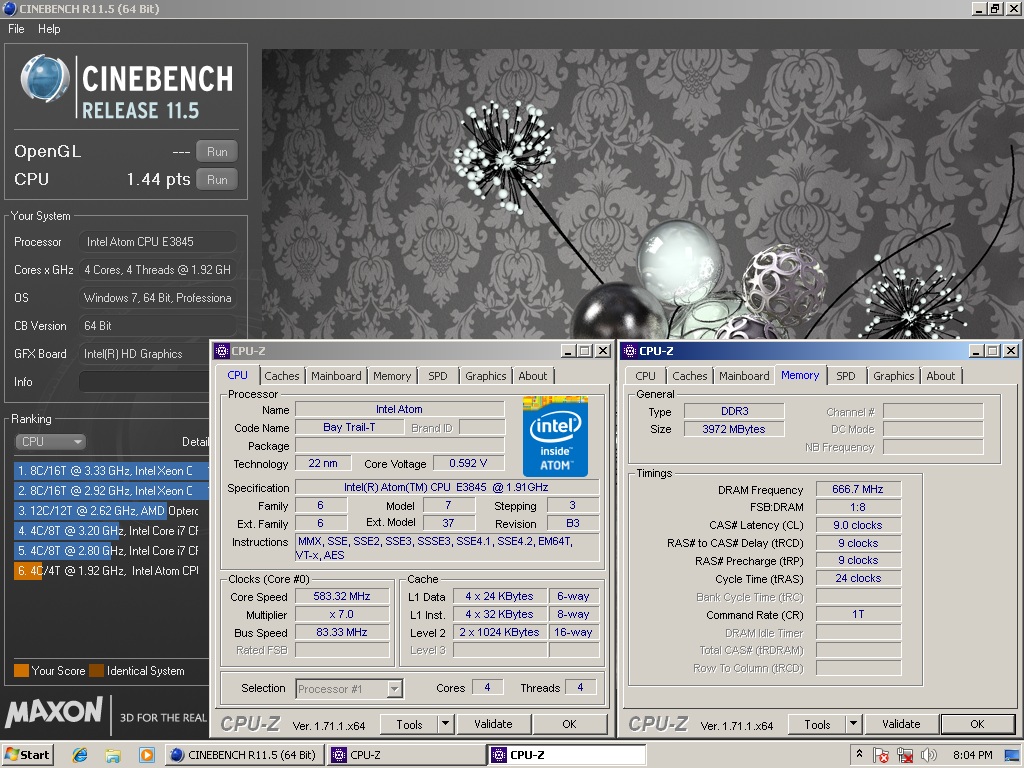Viewport: 1024px width, 768px height.
Task: Switch to About tab in left CPU-Z window
Action: coord(533,376)
